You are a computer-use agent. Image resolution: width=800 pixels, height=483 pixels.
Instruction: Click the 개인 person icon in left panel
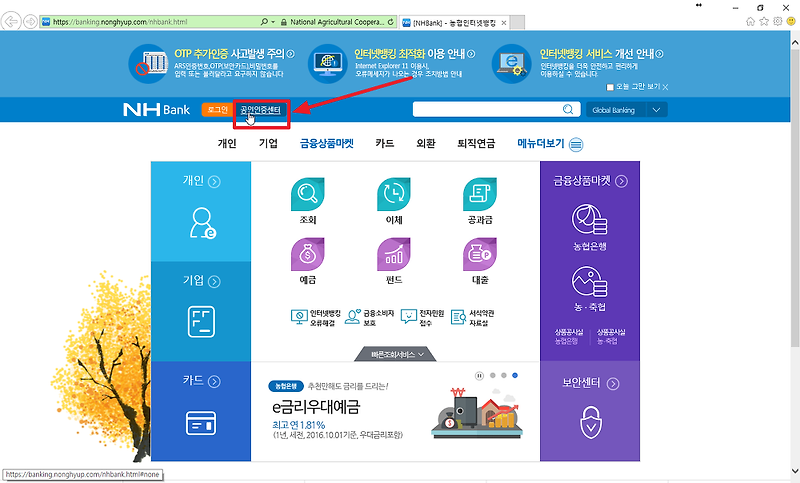202,223
